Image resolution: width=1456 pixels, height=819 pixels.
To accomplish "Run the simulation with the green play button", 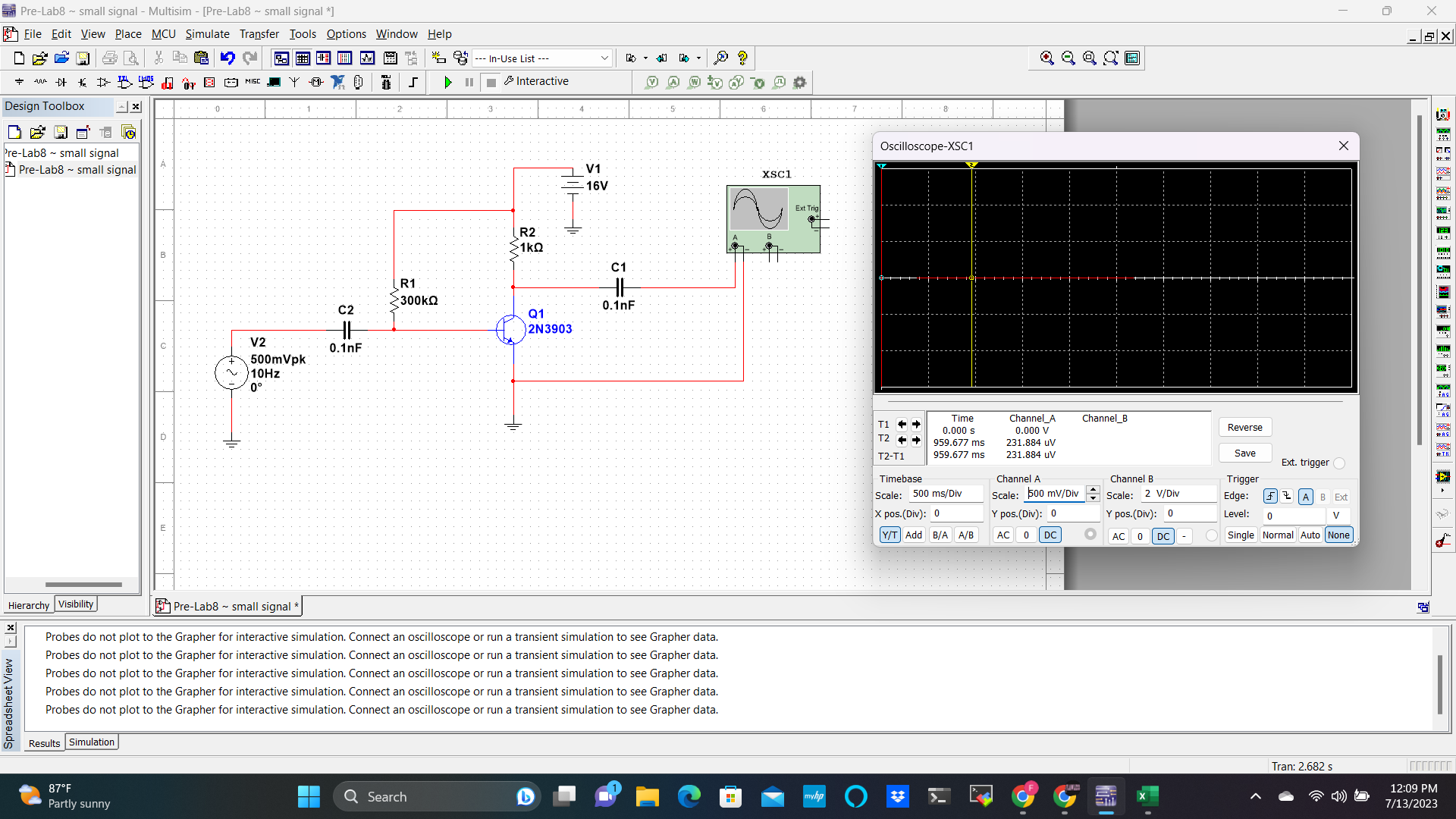I will (447, 82).
